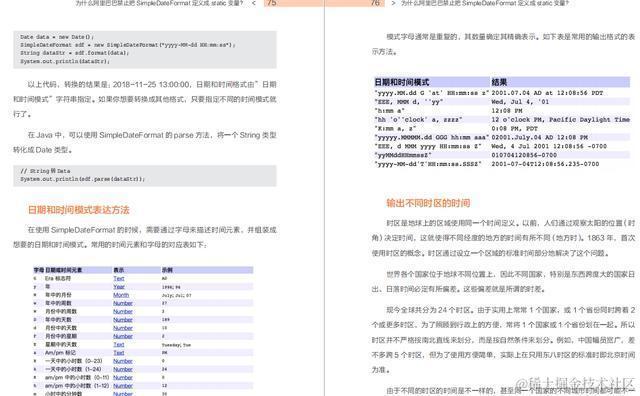Select the result 0:08 PM, PDT
The height and width of the screenshot is (396, 640).
pyautogui.click(x=515, y=129)
